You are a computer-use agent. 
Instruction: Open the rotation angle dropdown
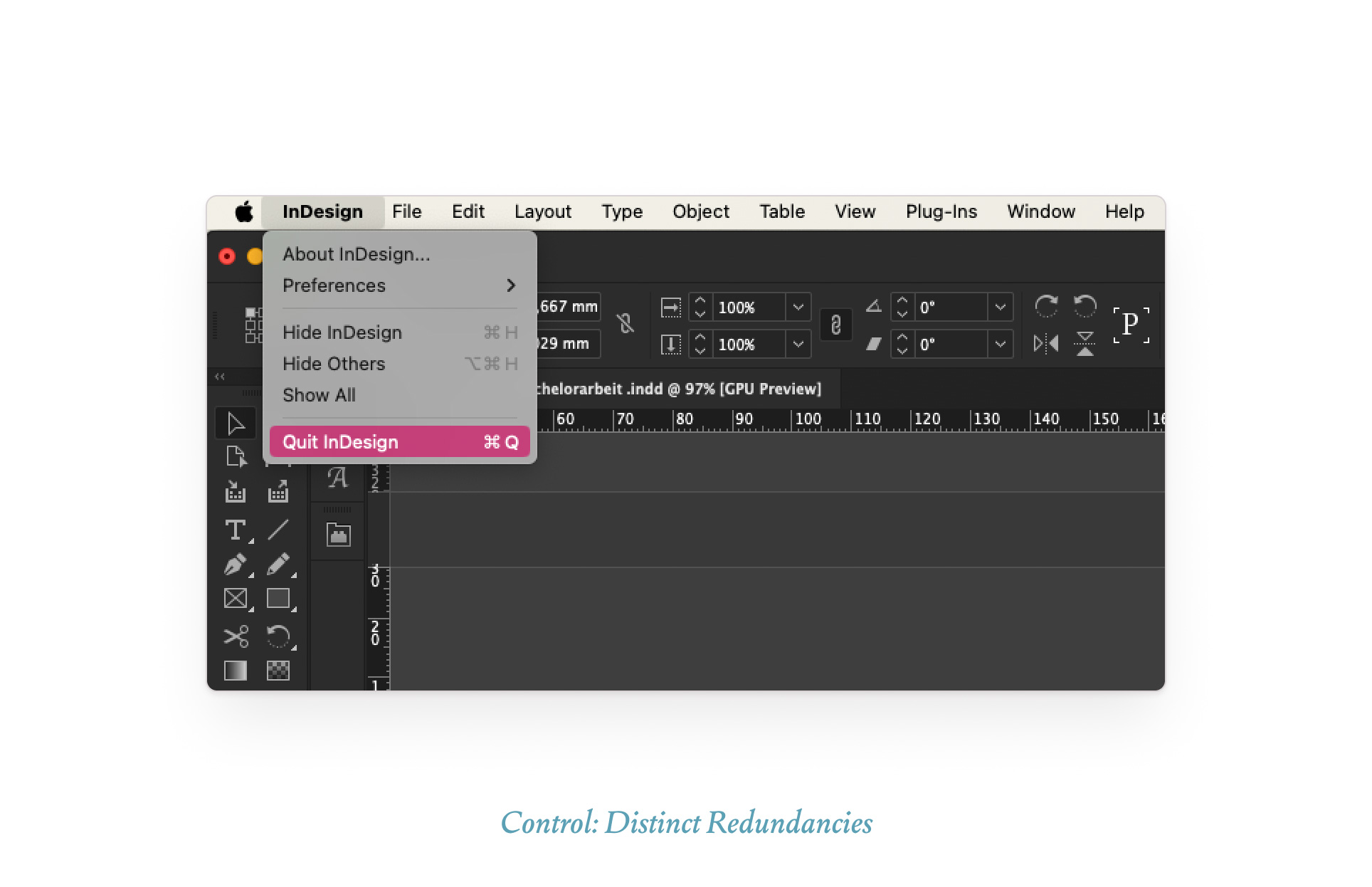[x=1001, y=308]
